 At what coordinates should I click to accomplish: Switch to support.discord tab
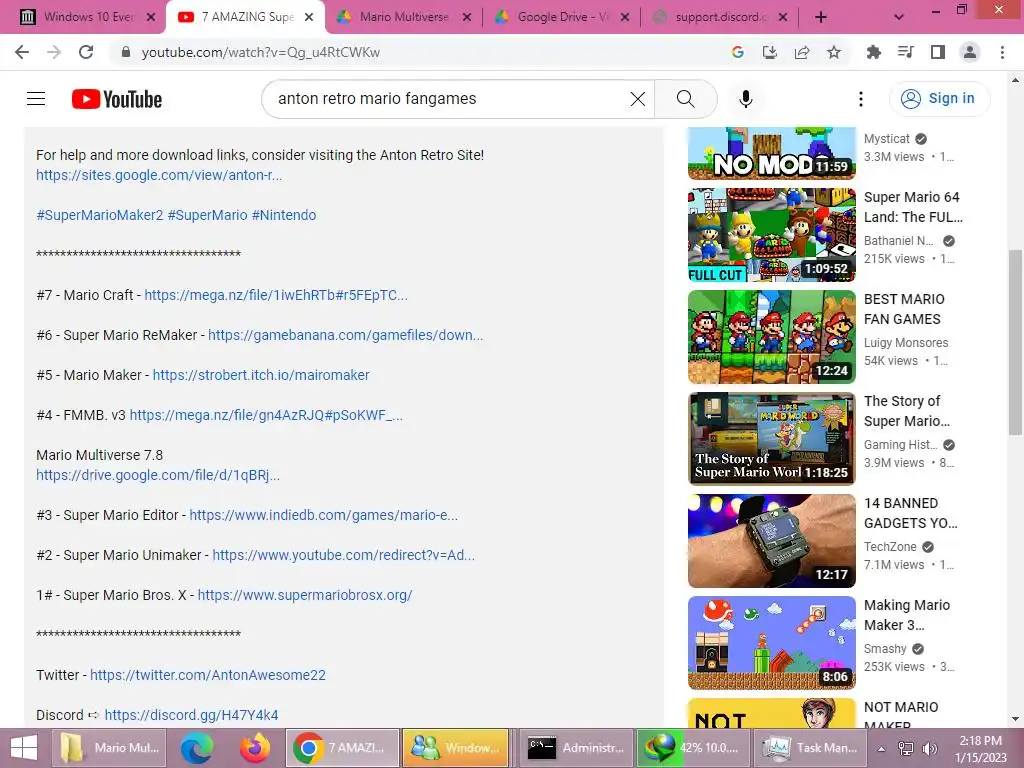tap(720, 17)
